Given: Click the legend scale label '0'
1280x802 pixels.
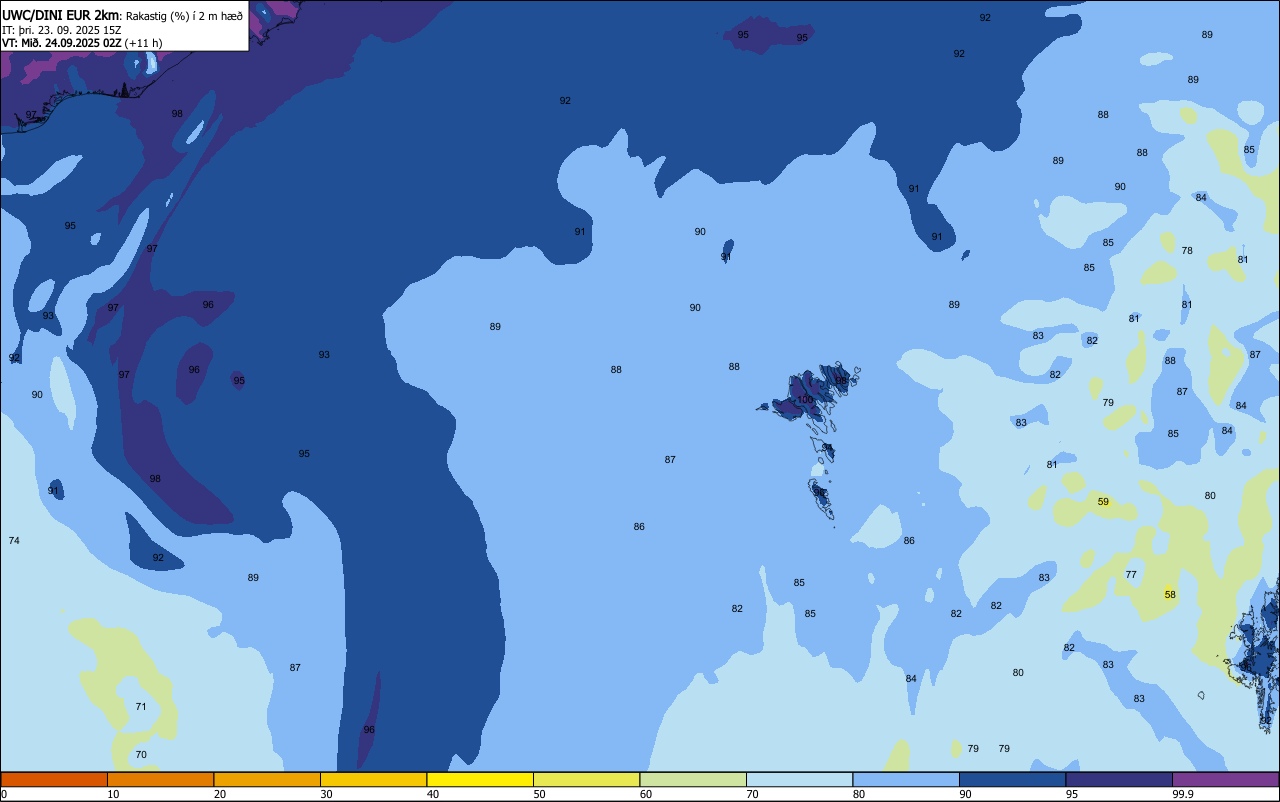Looking at the screenshot, I should click(4, 794).
